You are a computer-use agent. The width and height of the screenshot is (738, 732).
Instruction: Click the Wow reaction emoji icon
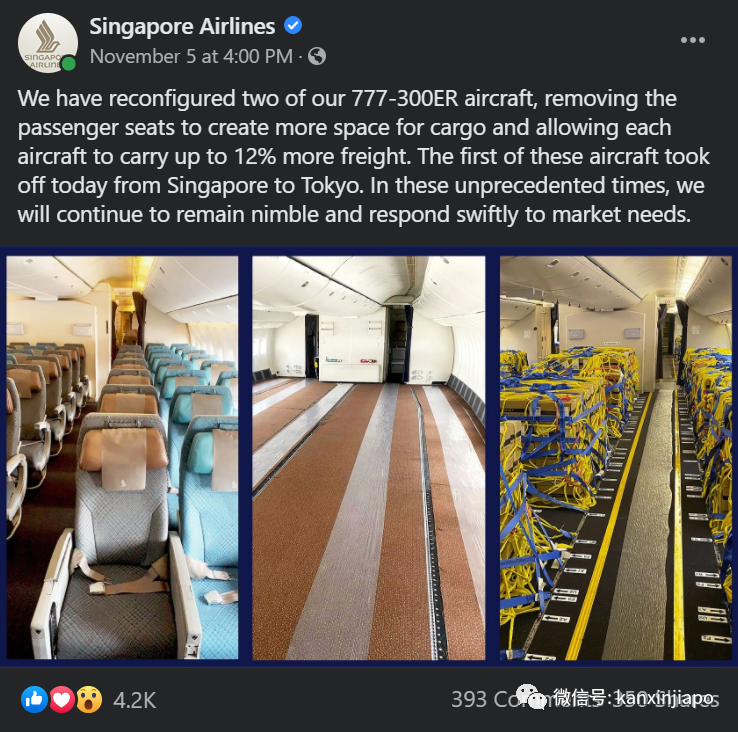click(89, 699)
